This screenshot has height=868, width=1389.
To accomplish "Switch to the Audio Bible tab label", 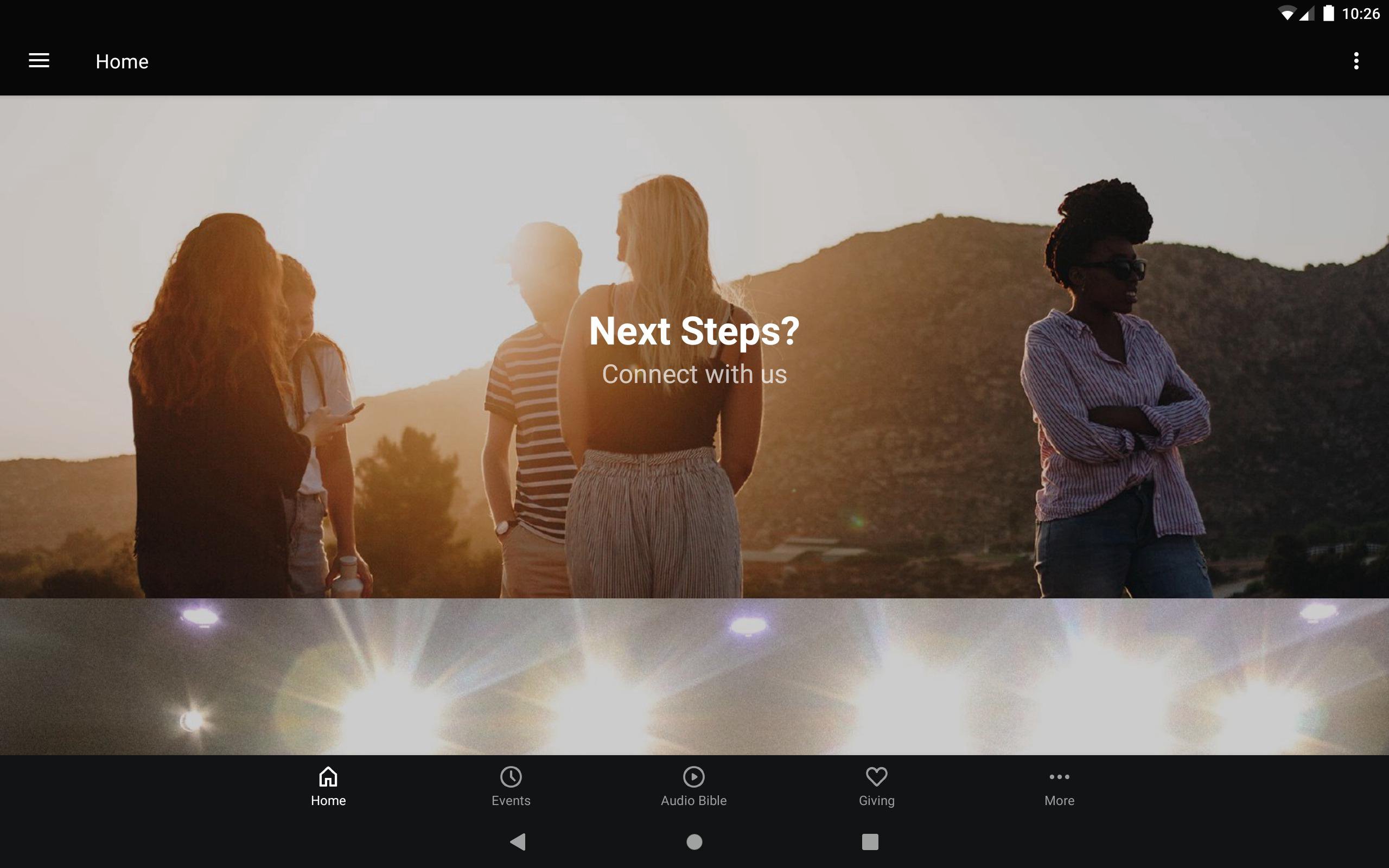I will (693, 801).
